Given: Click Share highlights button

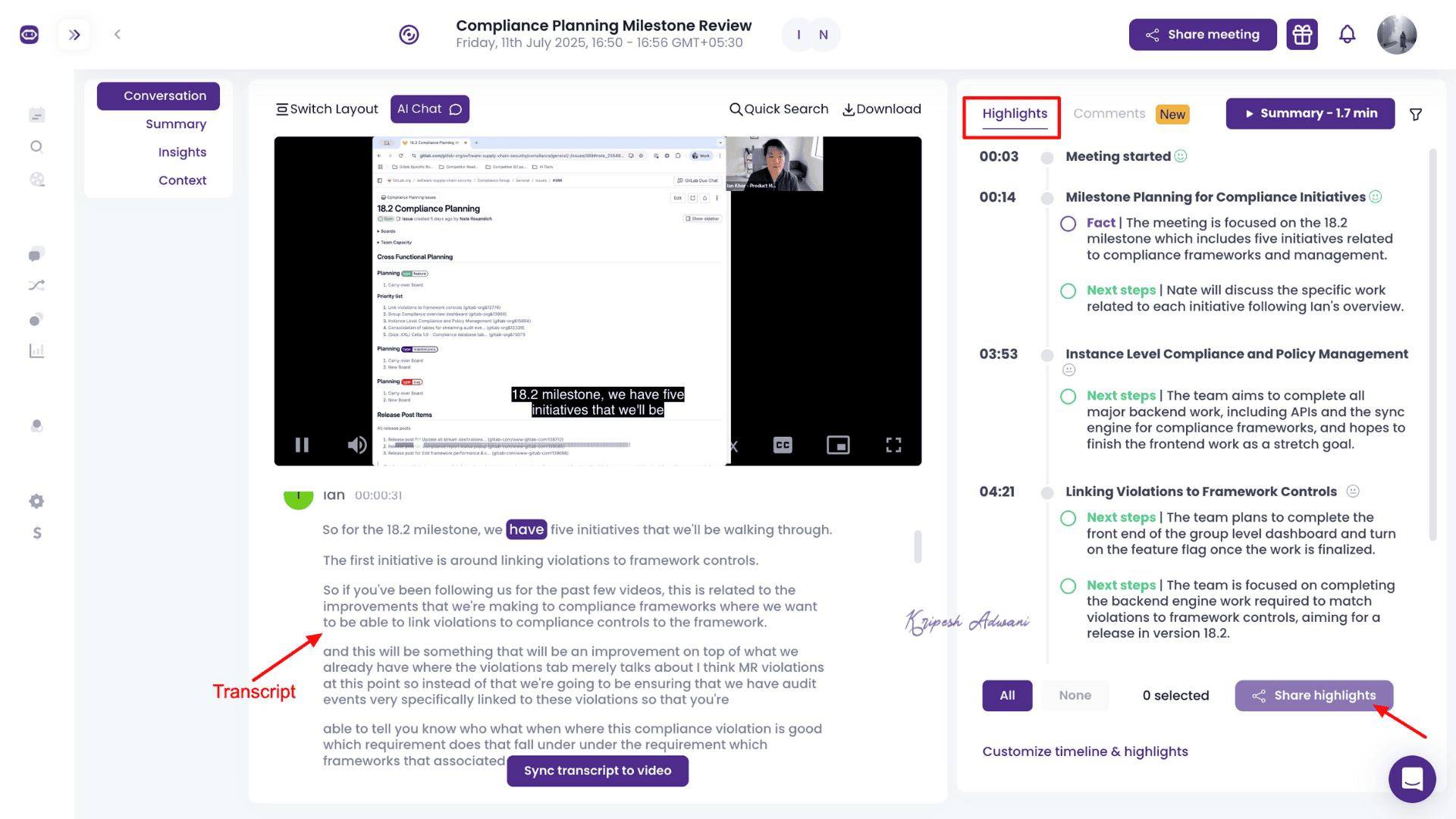Looking at the screenshot, I should 1313,695.
